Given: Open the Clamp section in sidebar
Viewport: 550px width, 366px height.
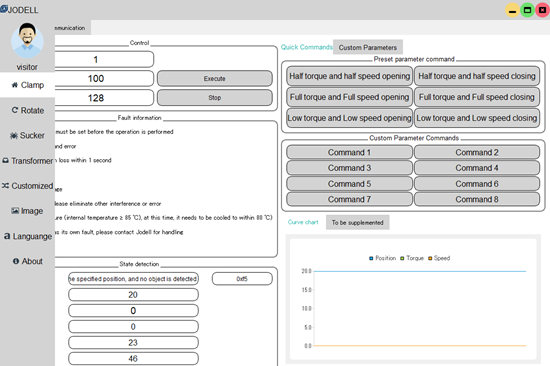Looking at the screenshot, I should click(x=27, y=85).
